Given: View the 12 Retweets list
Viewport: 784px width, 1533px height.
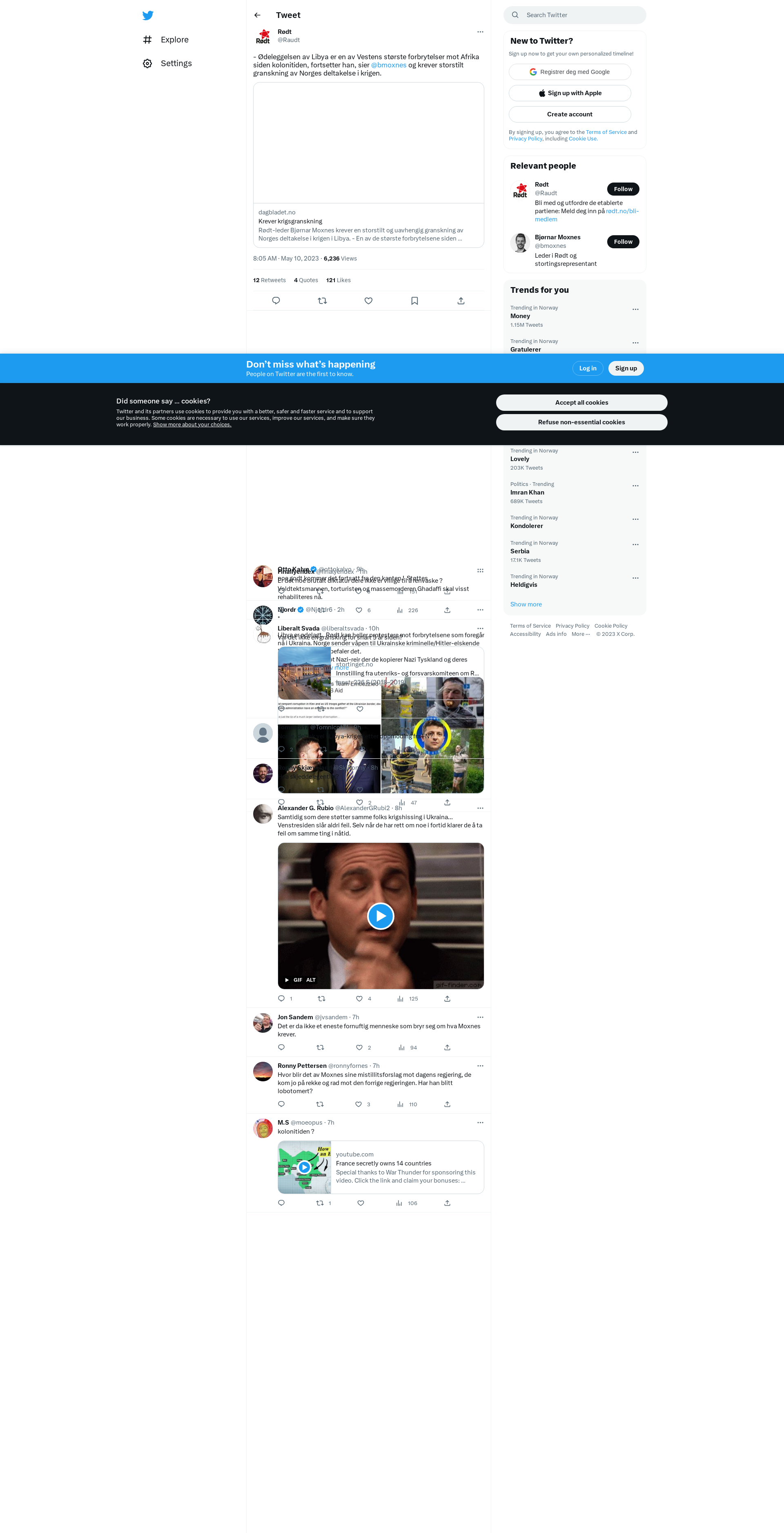Looking at the screenshot, I should click(x=269, y=280).
